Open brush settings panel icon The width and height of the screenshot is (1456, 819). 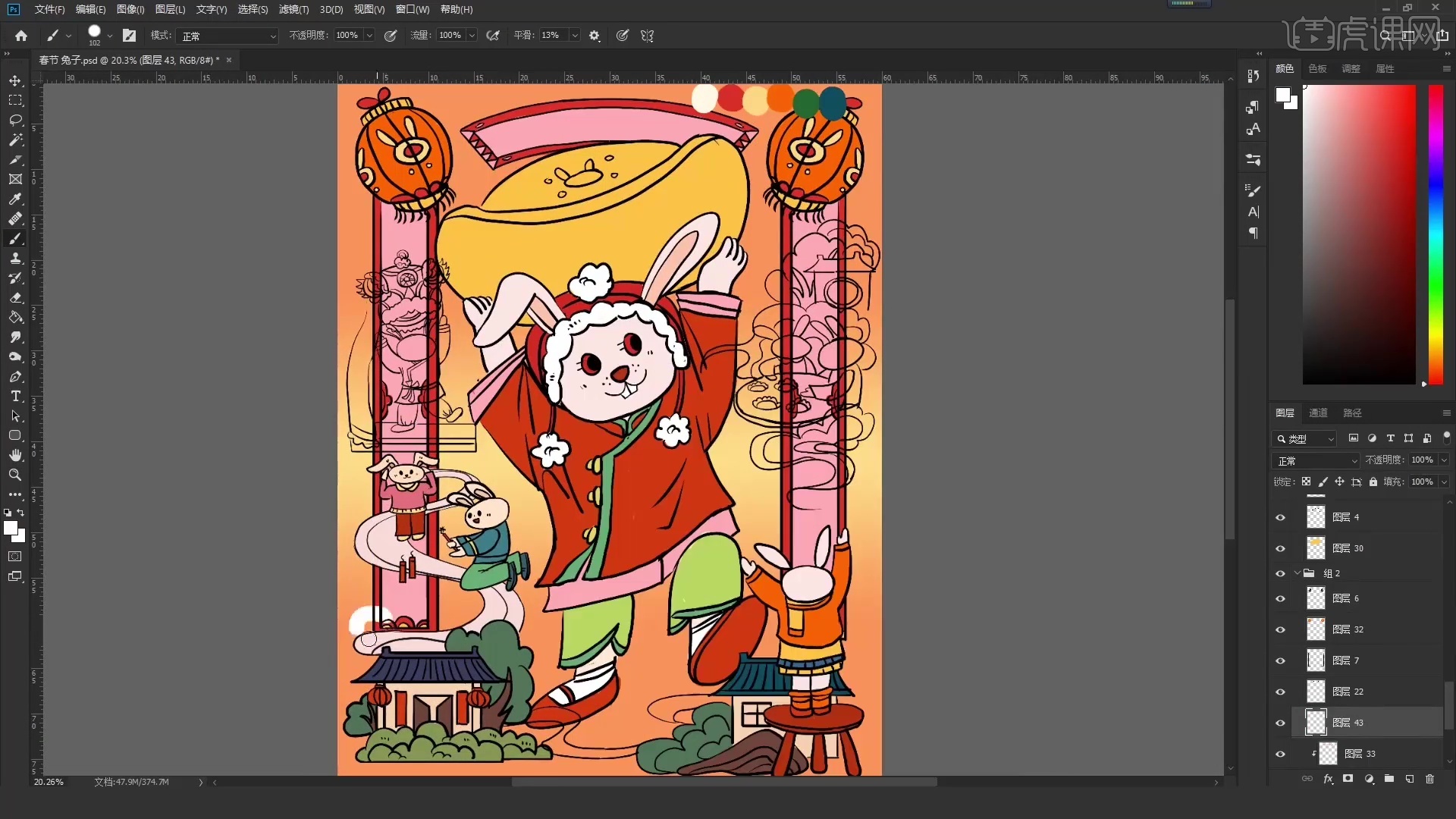pyautogui.click(x=130, y=36)
